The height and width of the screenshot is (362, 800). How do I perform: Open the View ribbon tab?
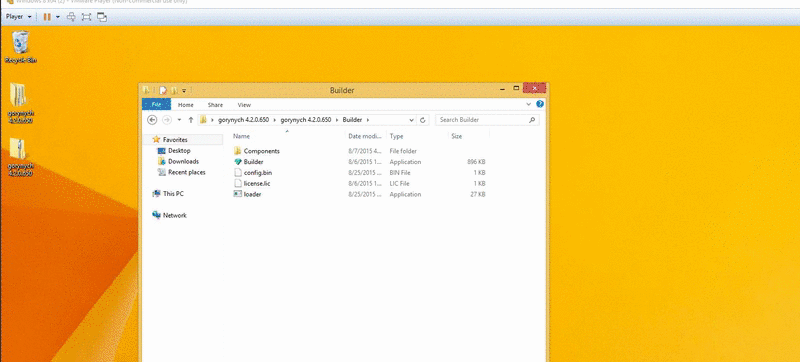pyautogui.click(x=244, y=105)
